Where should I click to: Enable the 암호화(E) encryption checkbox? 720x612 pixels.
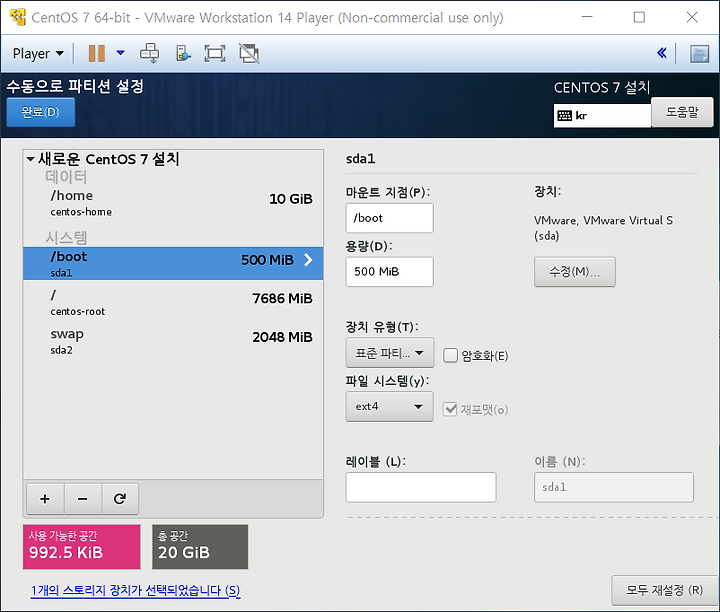450,355
